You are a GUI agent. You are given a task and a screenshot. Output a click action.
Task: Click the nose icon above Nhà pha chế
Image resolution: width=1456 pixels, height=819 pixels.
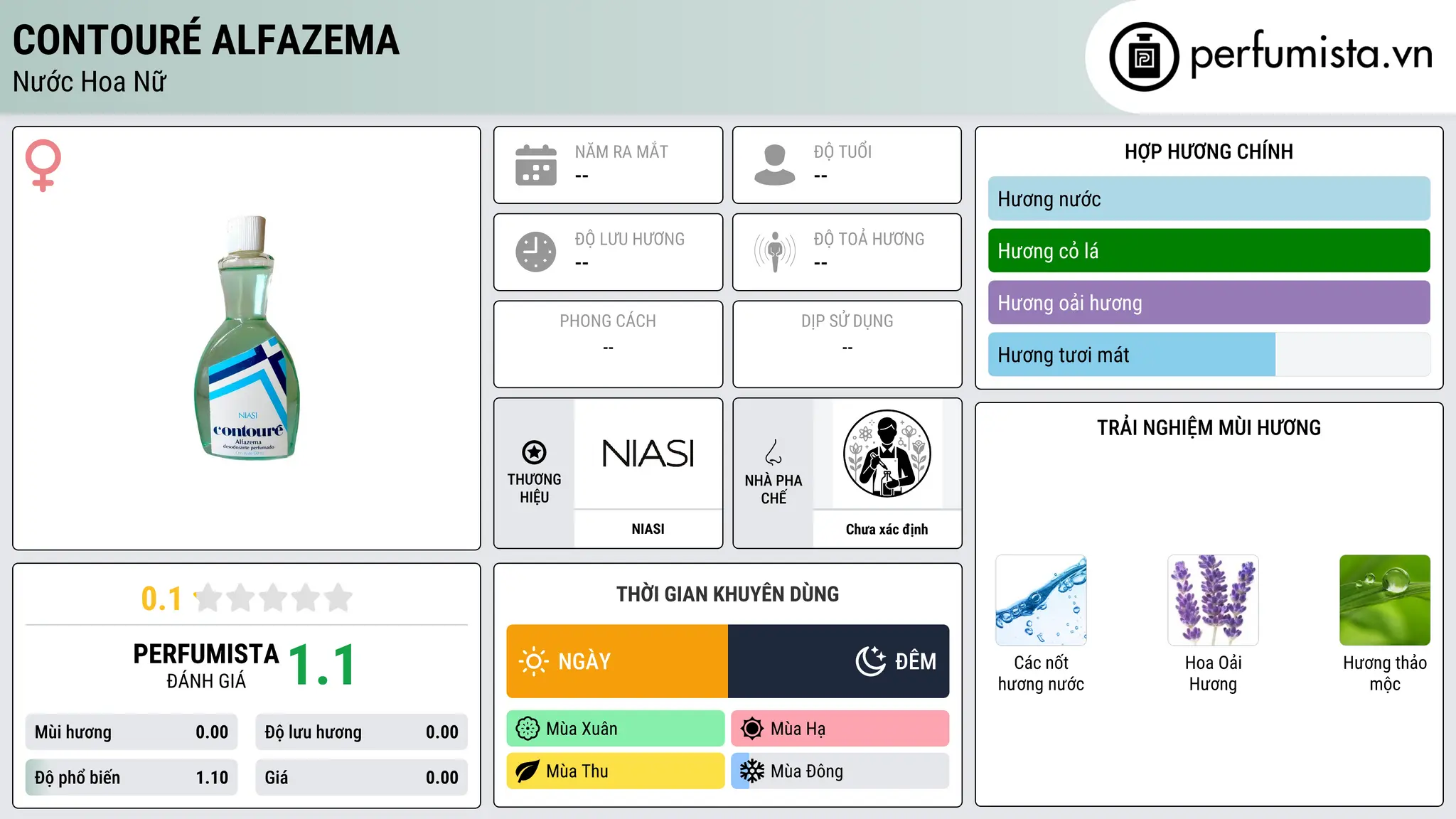click(x=773, y=451)
